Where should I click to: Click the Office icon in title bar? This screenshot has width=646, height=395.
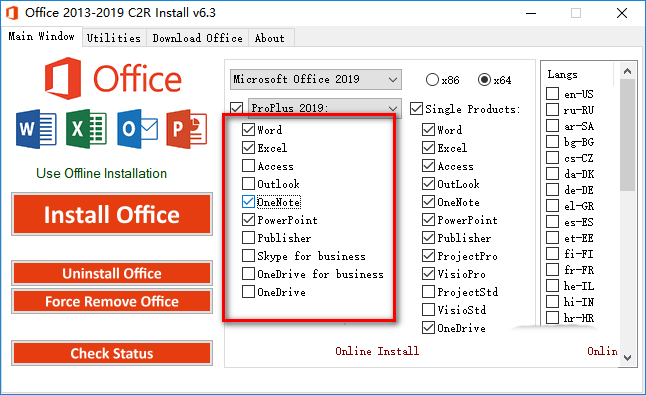12,13
